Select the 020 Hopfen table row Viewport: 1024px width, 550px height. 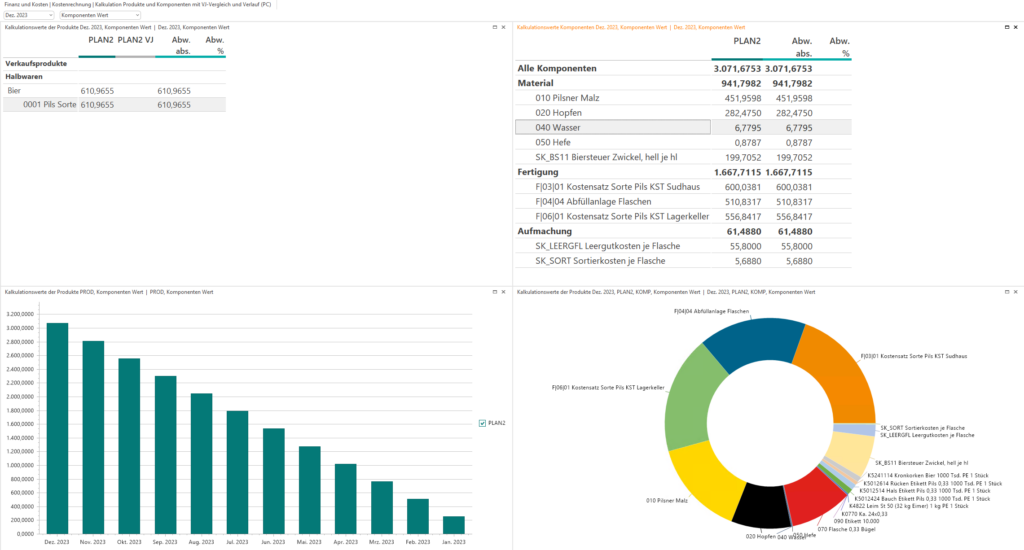(x=683, y=113)
